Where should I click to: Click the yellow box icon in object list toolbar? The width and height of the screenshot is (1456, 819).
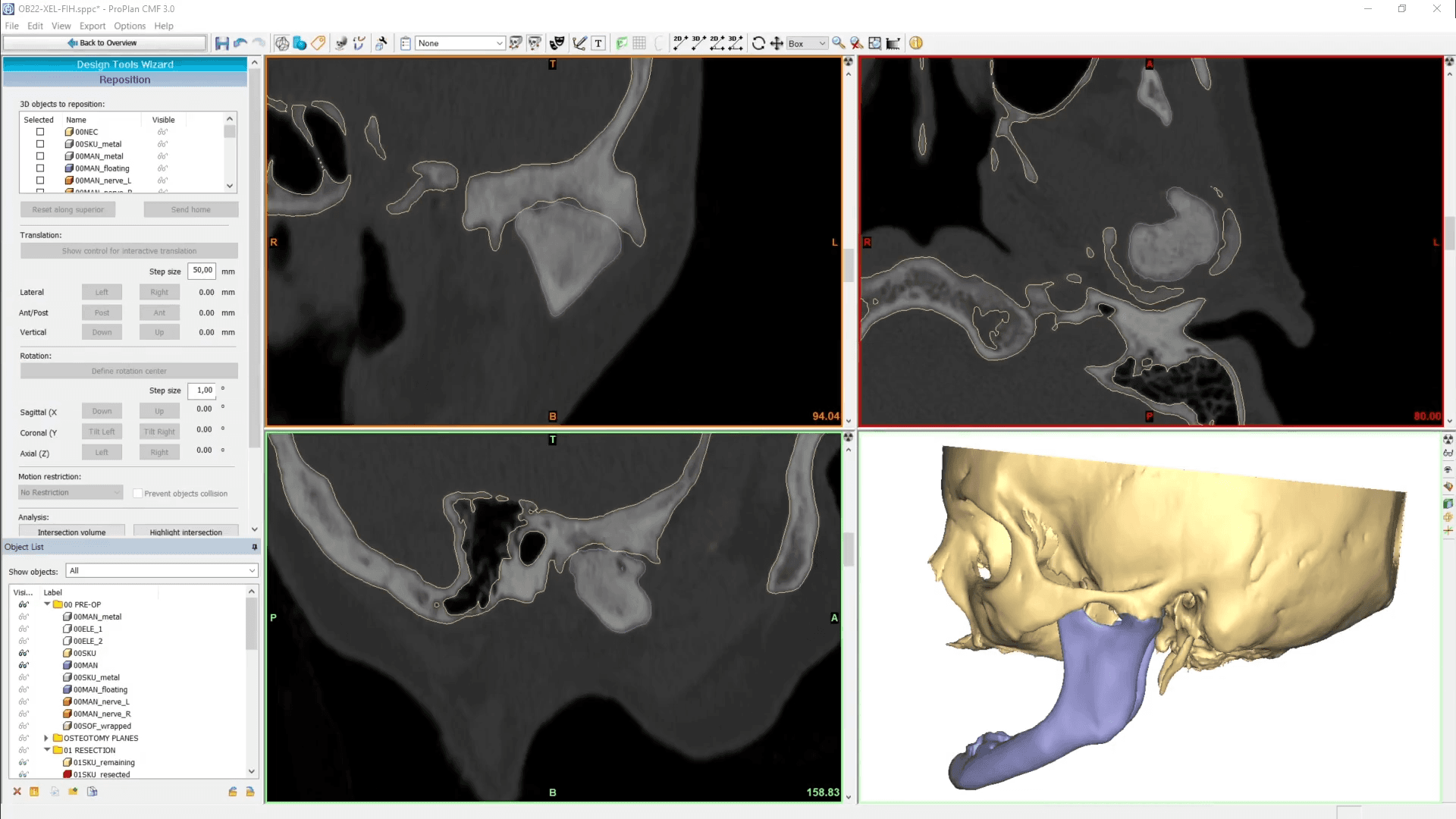pos(34,792)
